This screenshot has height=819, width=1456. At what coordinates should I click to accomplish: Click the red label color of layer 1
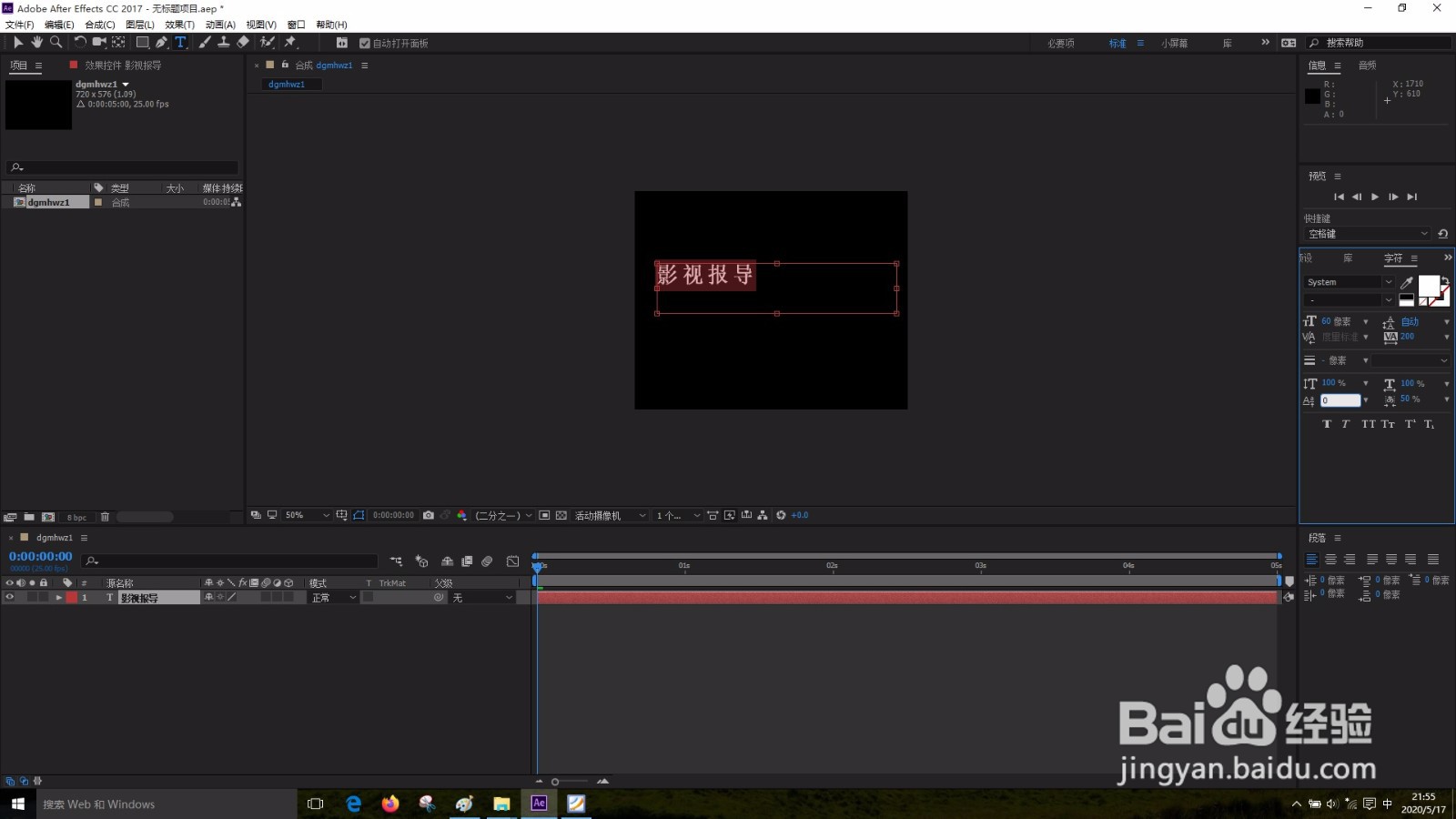coord(72,598)
